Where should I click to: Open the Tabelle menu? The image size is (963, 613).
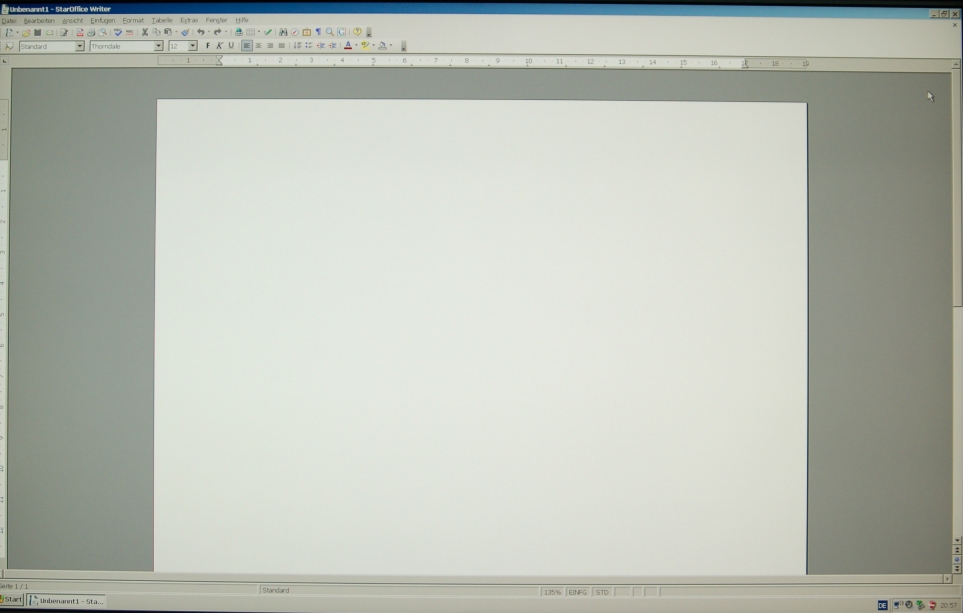(162, 20)
